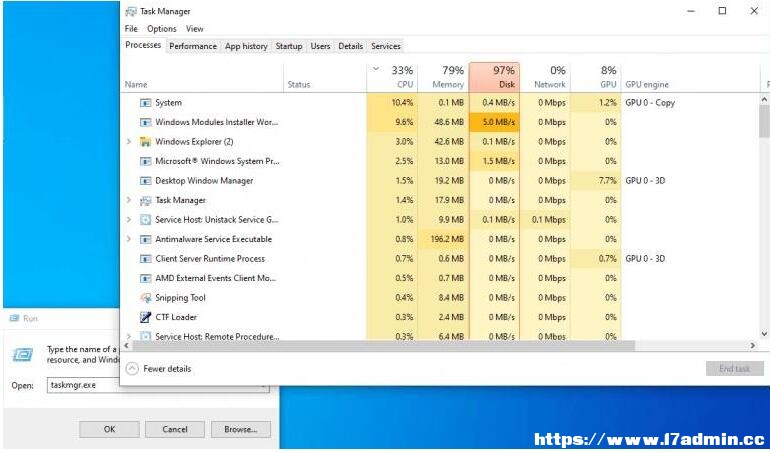Open the Options menu
The image size is (770, 453).
point(162,29)
